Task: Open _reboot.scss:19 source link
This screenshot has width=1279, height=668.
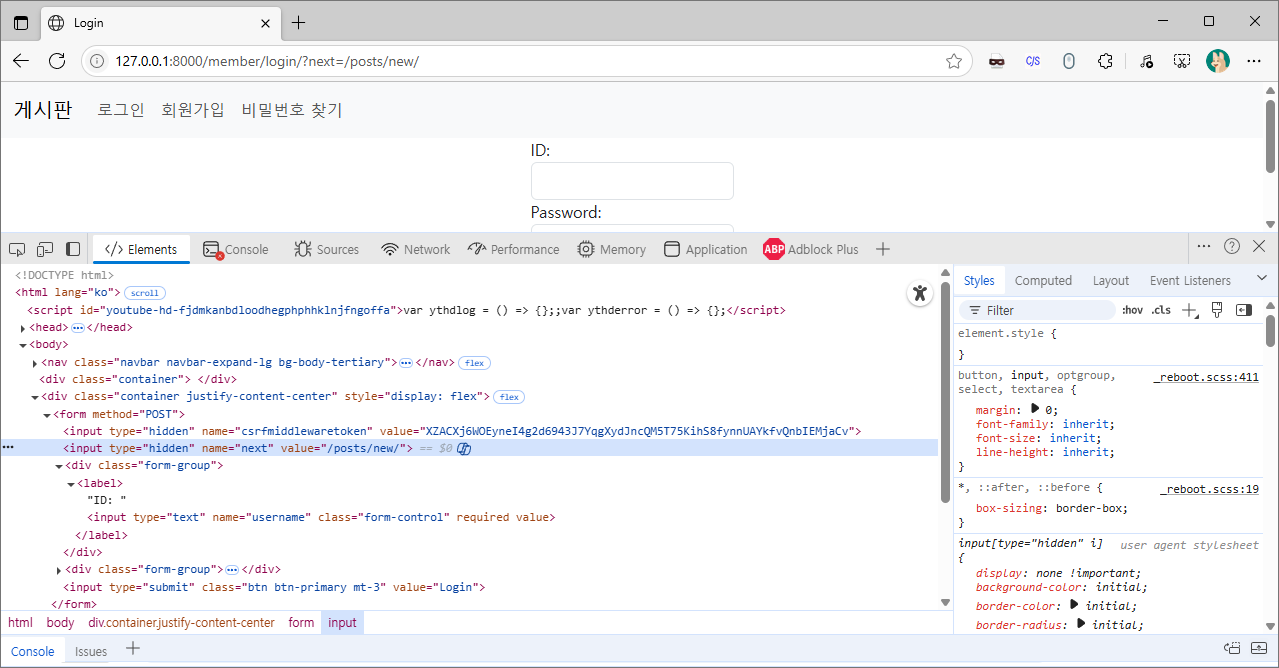Action: [x=1210, y=489]
